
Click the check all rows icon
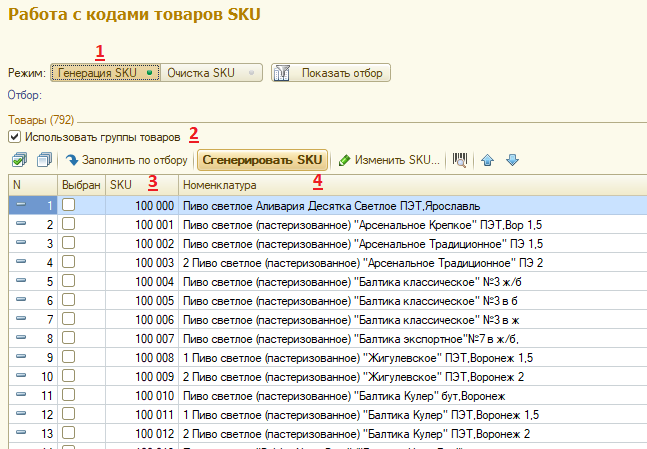click(19, 160)
